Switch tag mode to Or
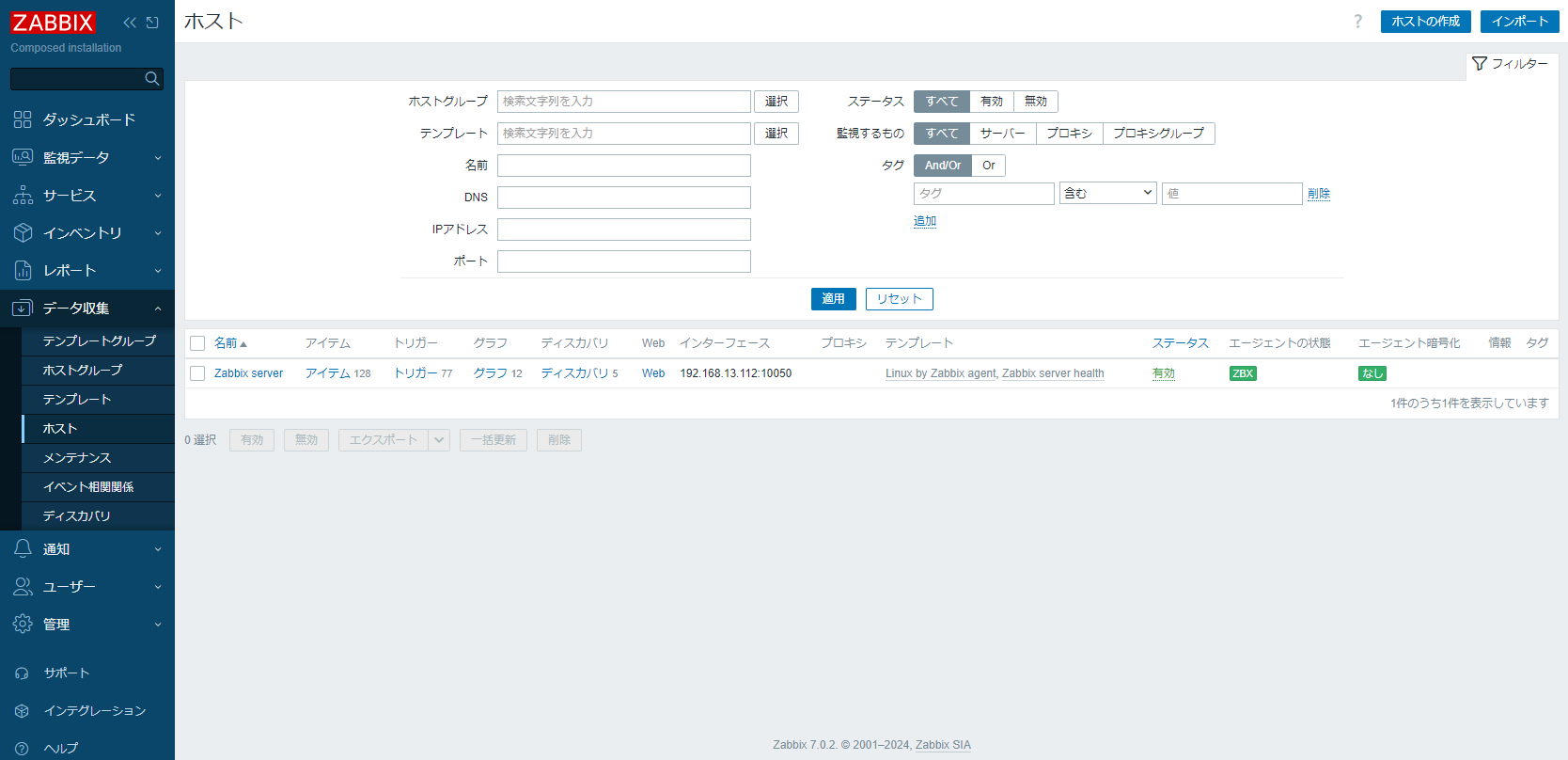The image size is (1568, 760). (989, 166)
